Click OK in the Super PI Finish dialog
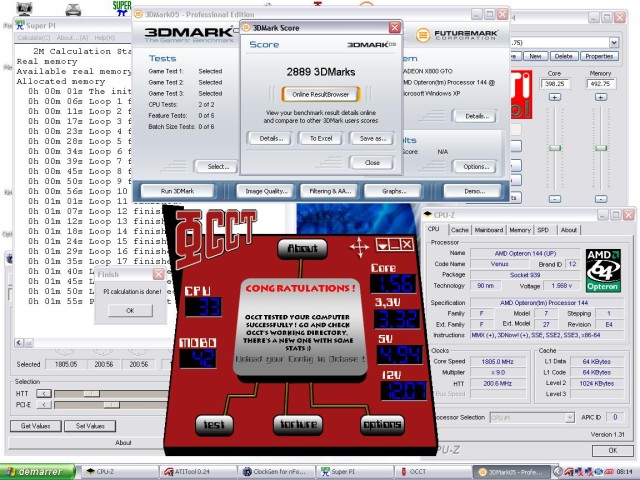This screenshot has height=480, width=640. pos(130,311)
